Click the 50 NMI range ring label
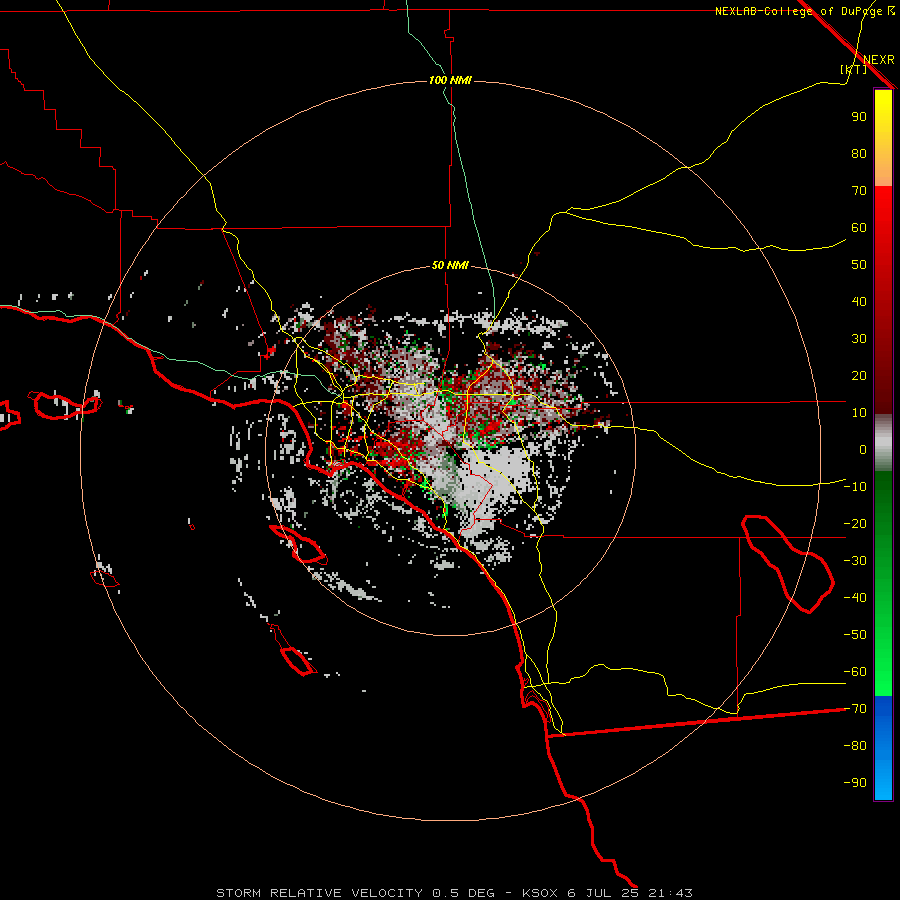 tap(450, 265)
